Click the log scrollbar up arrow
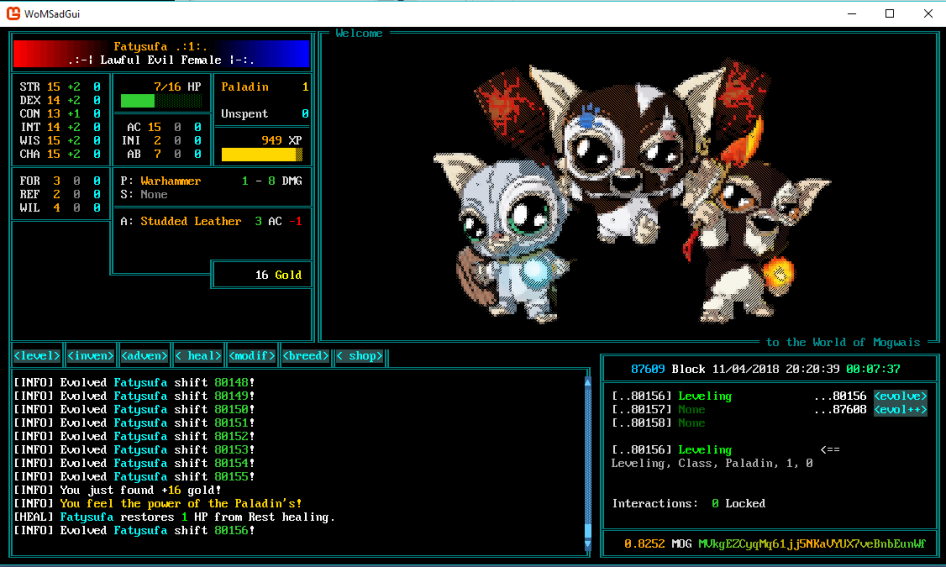 pyautogui.click(x=588, y=382)
